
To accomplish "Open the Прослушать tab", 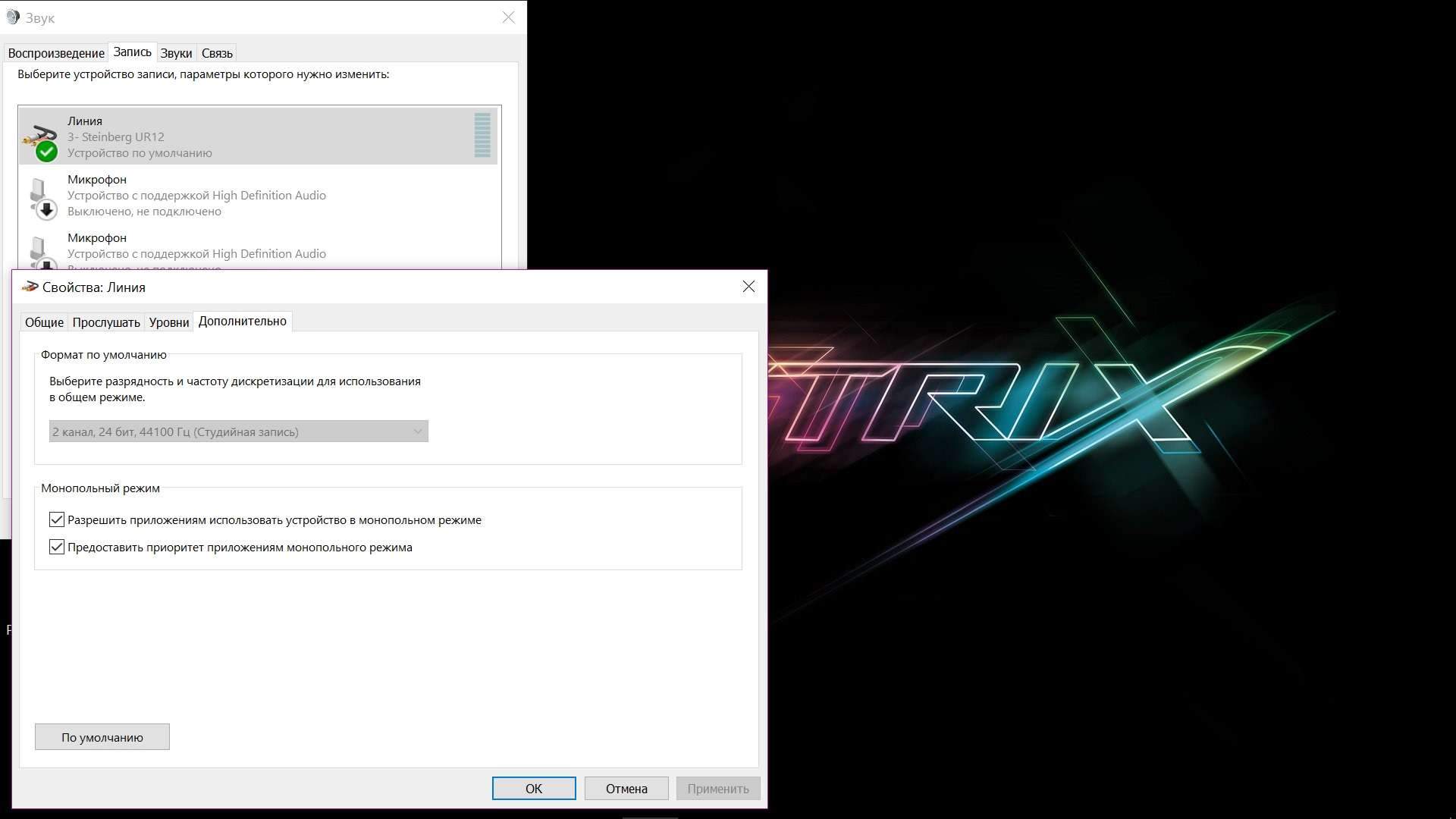I will [106, 322].
